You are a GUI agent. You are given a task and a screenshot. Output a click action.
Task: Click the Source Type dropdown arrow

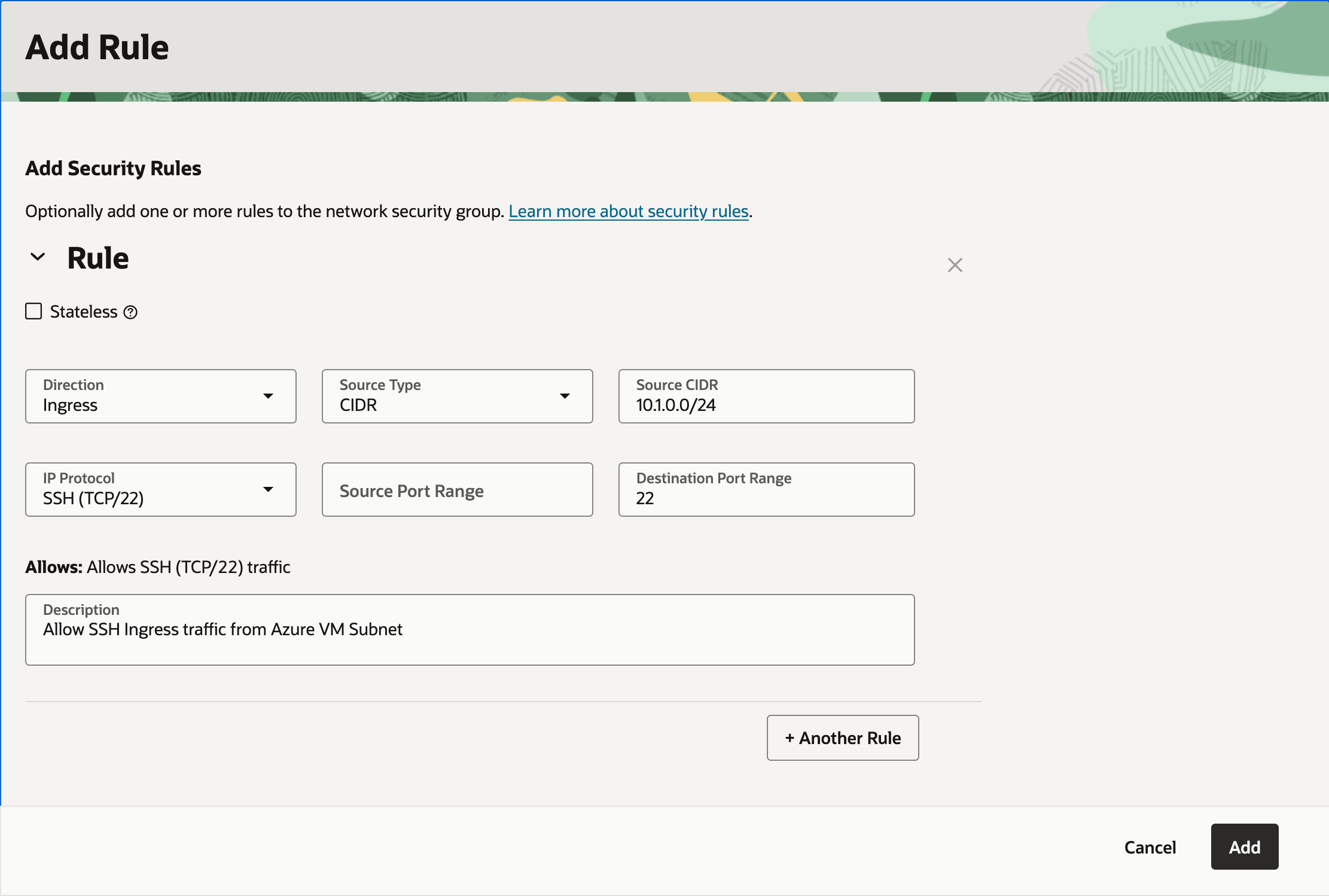(565, 396)
